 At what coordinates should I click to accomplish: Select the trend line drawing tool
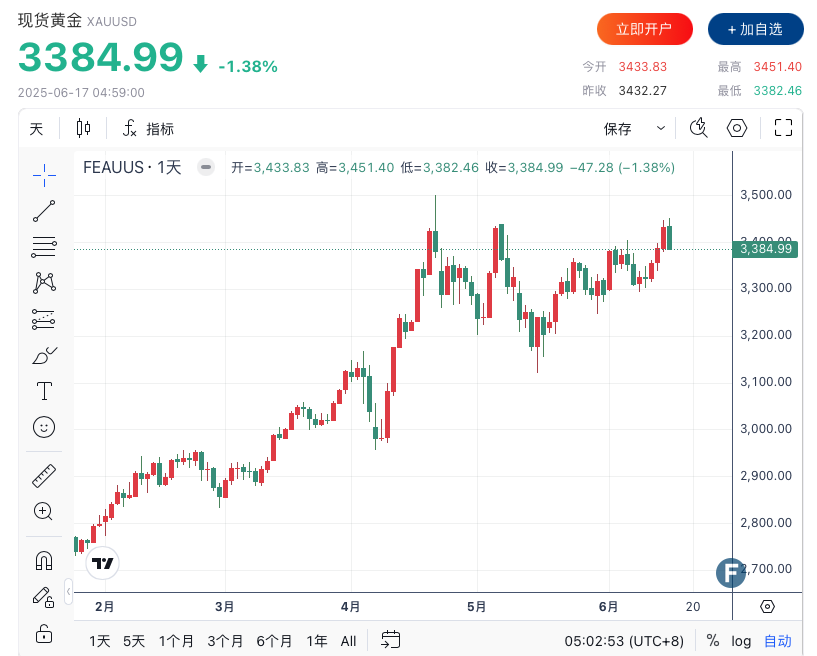point(44,211)
